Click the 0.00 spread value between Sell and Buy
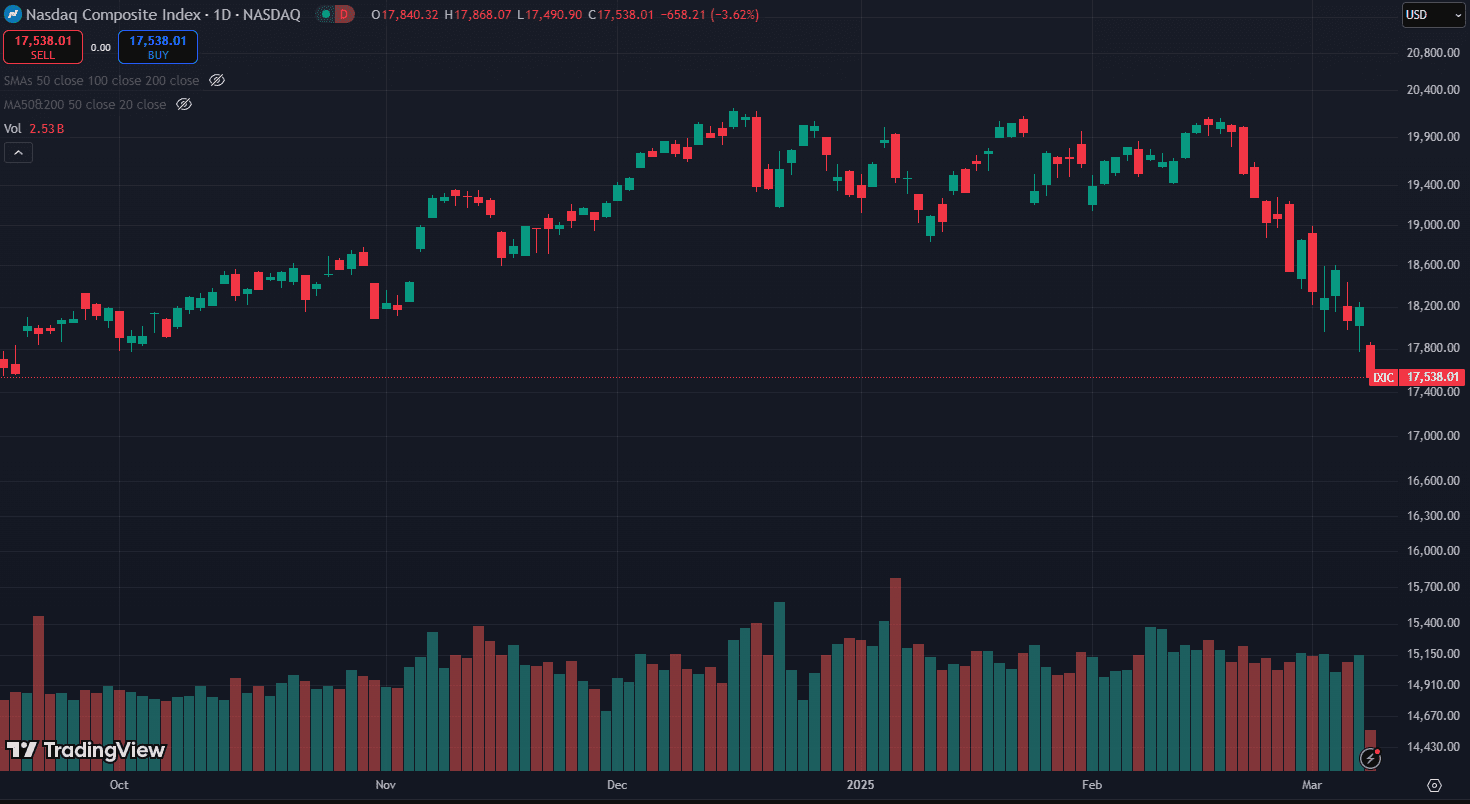 [x=100, y=47]
